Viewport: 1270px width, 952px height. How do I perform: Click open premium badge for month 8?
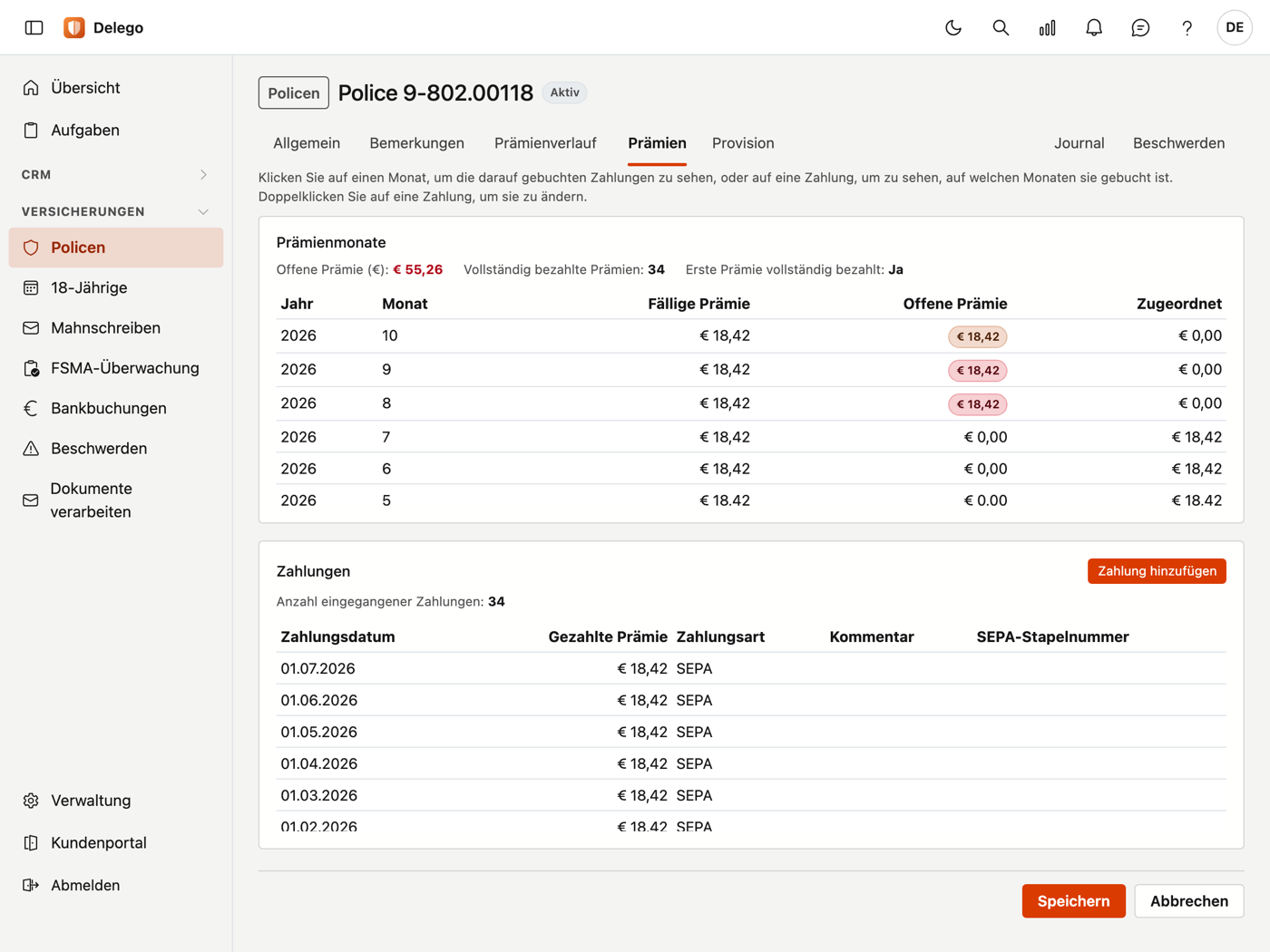point(977,404)
